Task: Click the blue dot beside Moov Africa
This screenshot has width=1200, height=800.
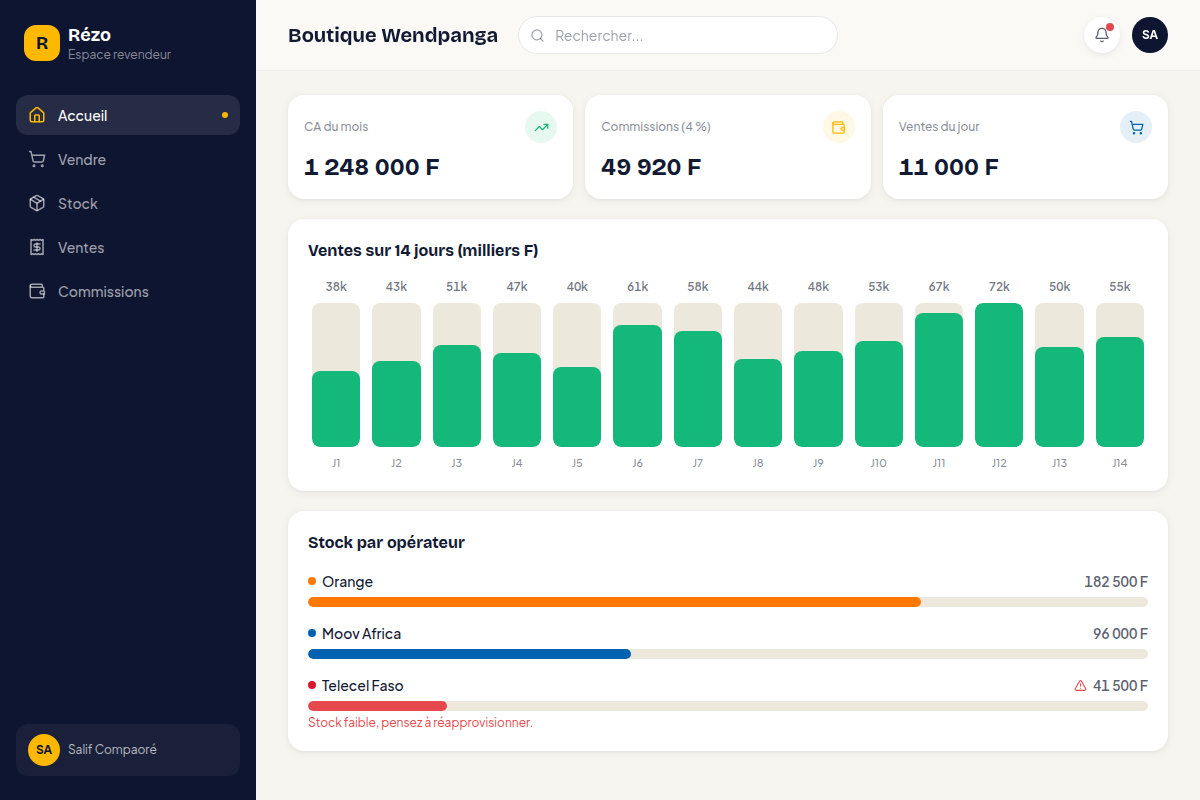Action: [x=312, y=633]
